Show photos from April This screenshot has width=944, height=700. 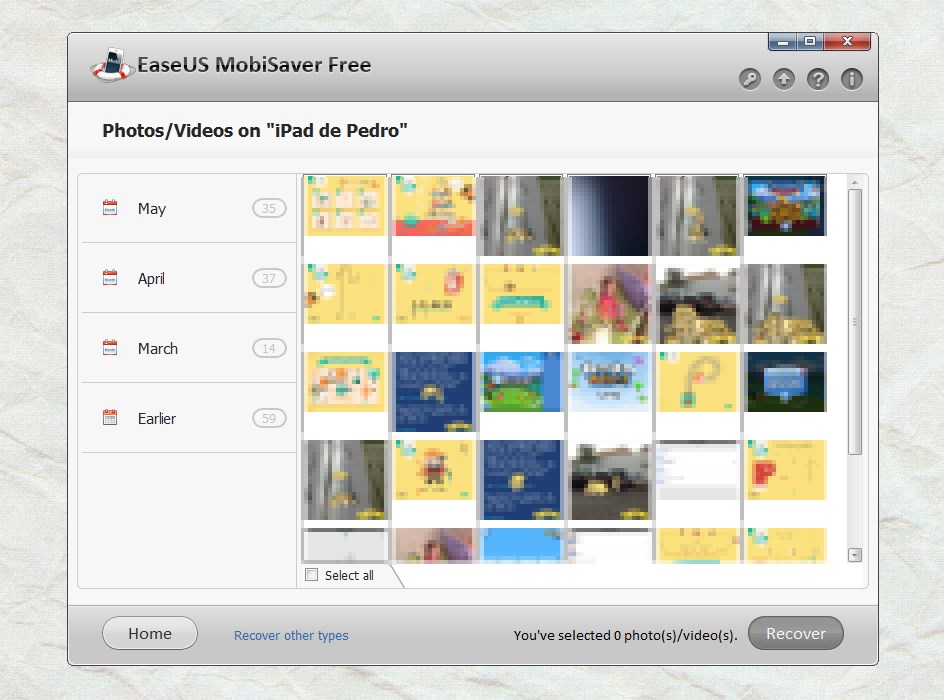189,278
